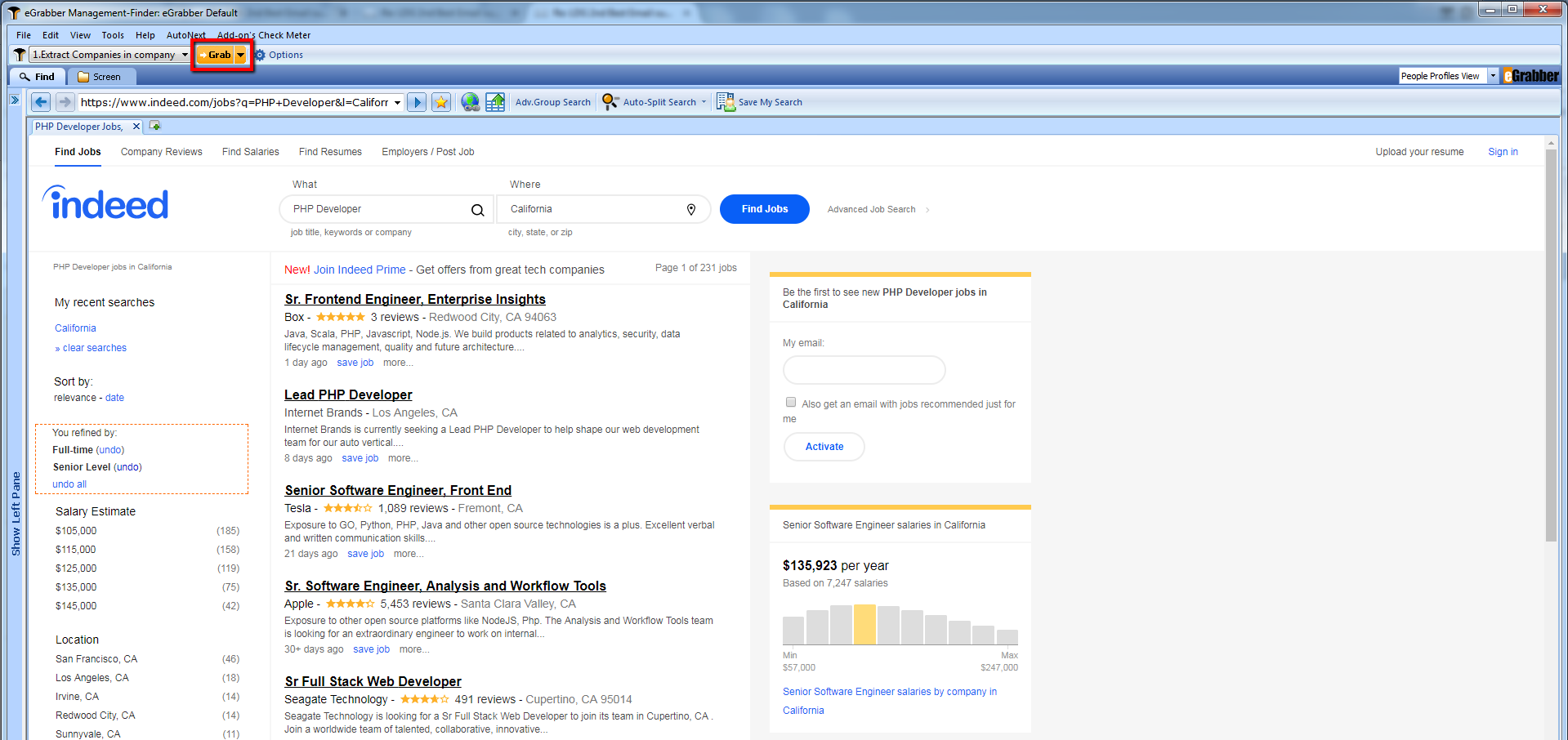Click the clear searches link
The image size is (1568, 740).
tap(95, 348)
